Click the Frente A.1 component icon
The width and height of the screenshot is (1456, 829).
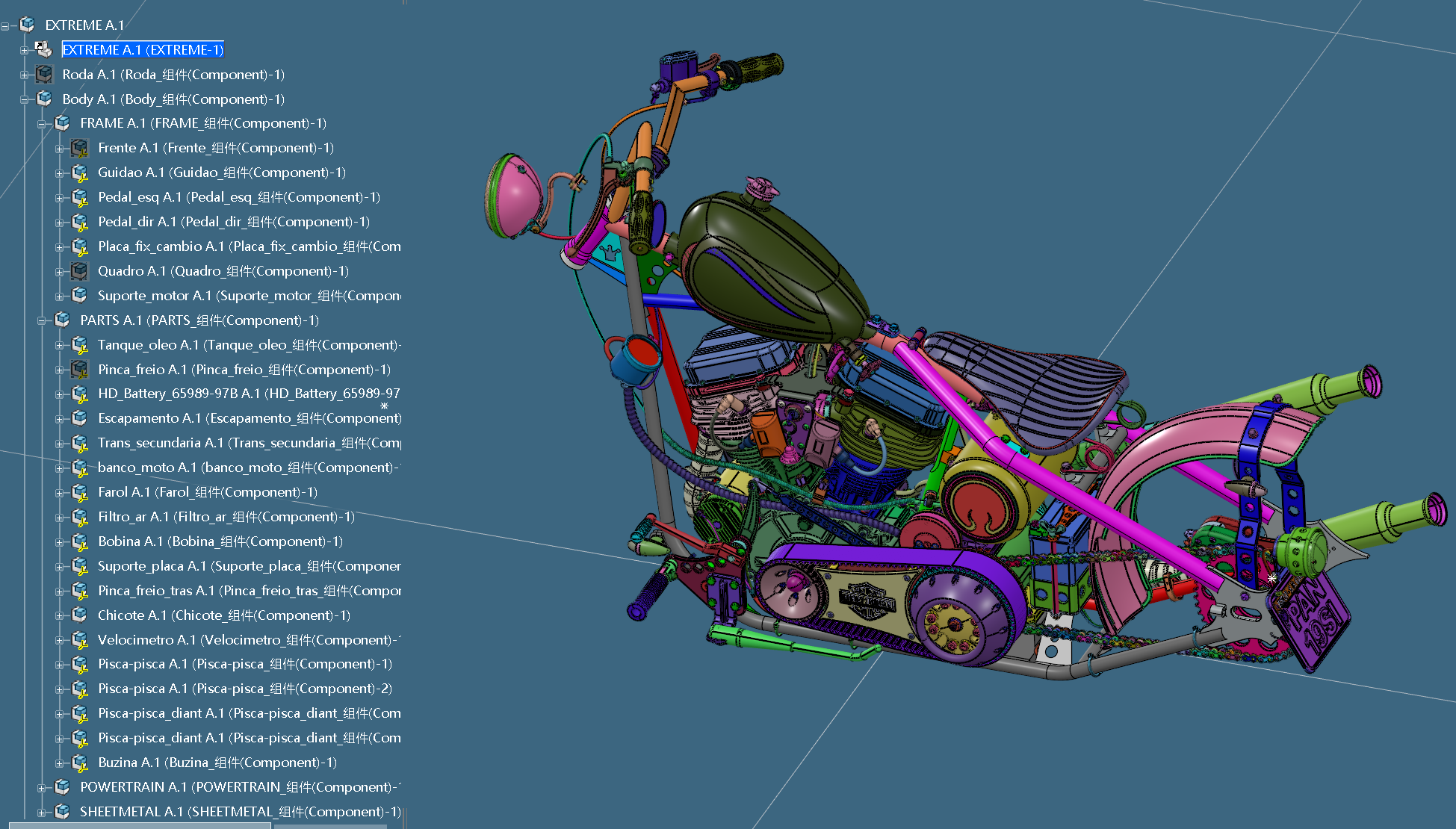[80, 148]
